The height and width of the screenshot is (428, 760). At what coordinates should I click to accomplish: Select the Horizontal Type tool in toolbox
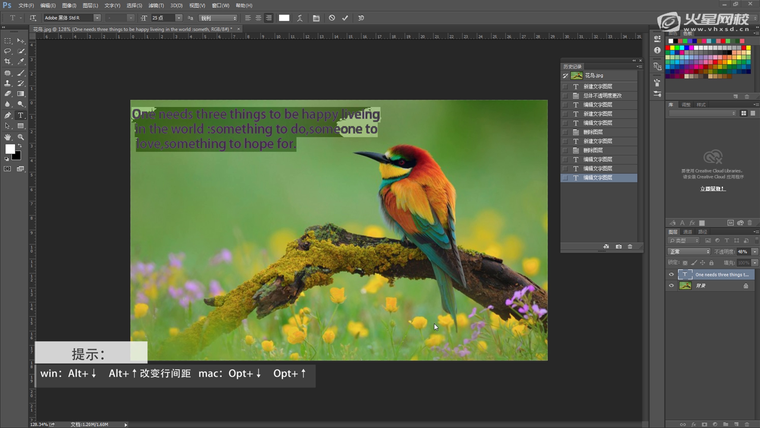pos(20,116)
